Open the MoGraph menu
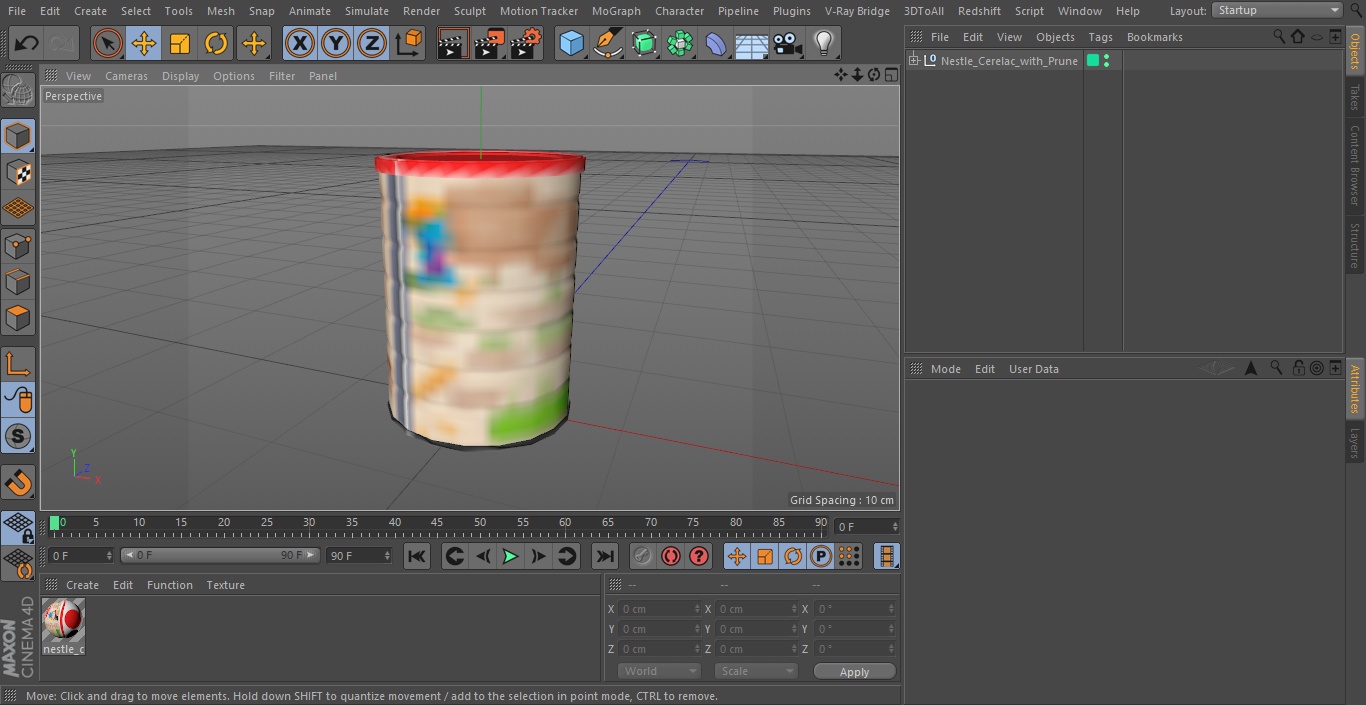The image size is (1366, 705). coord(616,11)
